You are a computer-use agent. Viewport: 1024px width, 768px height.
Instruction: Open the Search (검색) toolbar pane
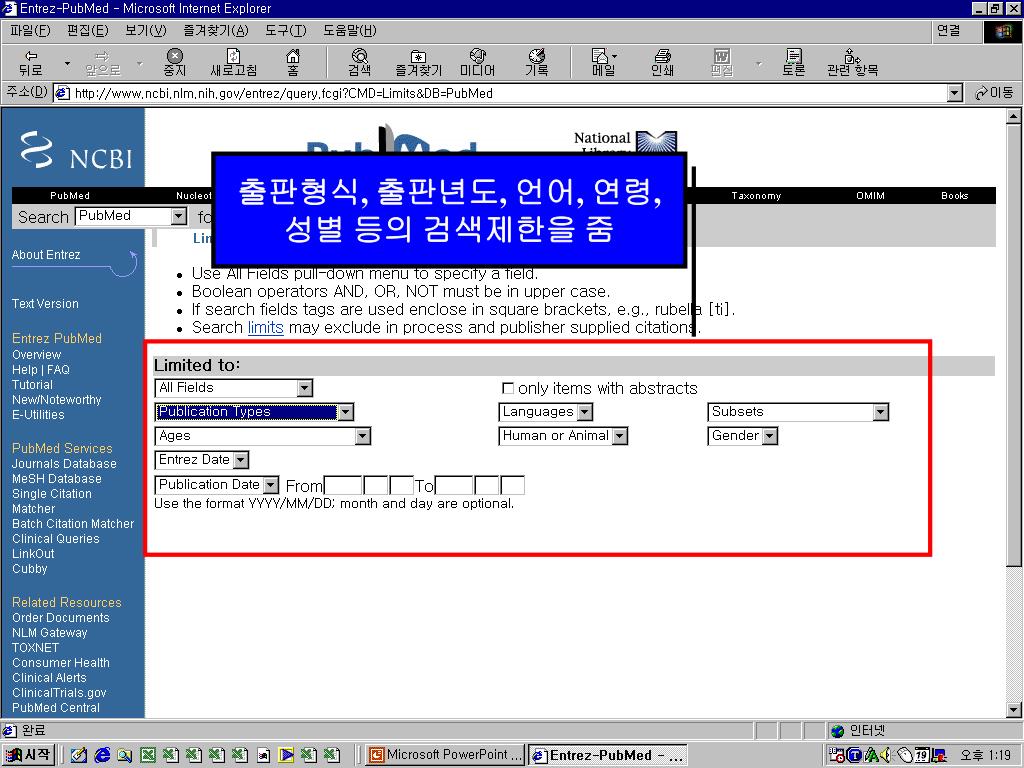(359, 63)
